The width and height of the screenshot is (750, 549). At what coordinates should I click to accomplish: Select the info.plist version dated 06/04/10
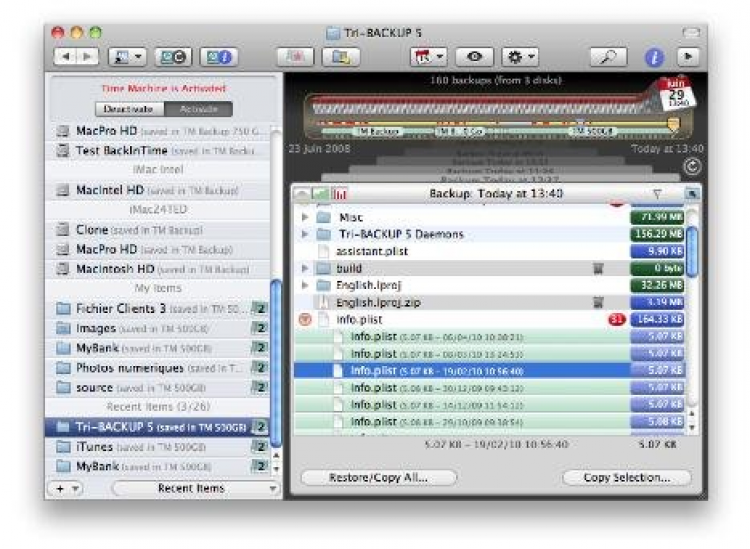490,337
